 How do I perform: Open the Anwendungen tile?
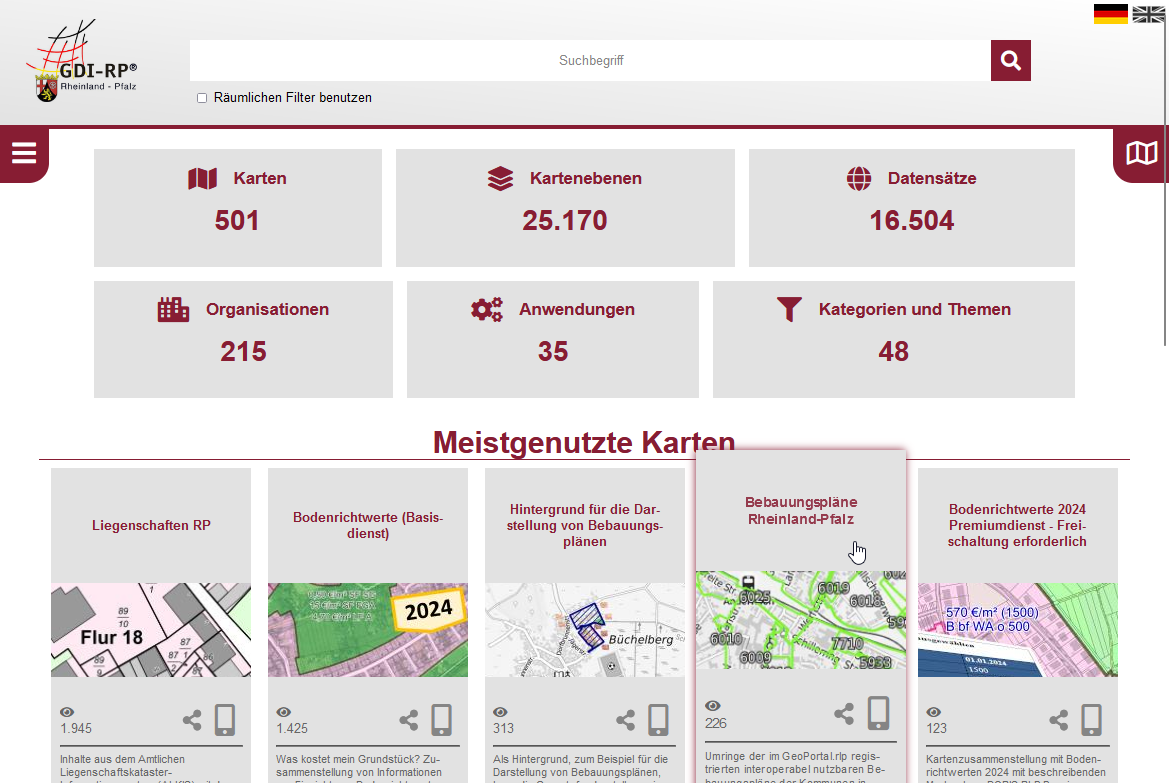tap(552, 339)
